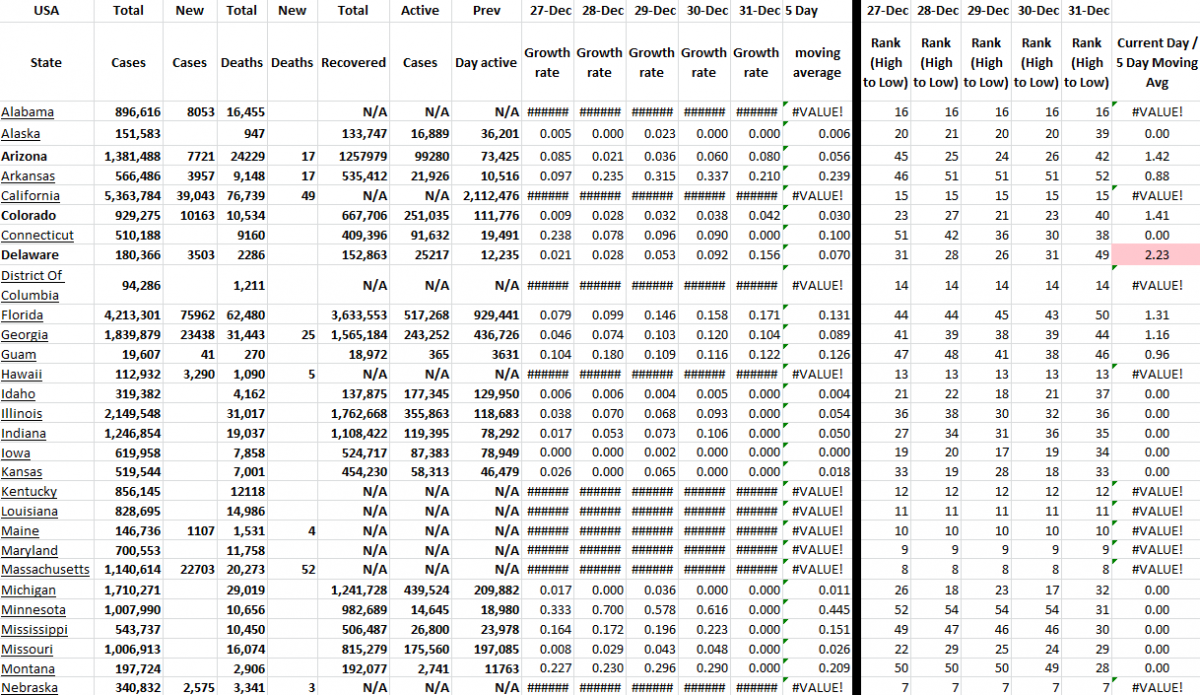
Task: Open the Michigan state link
Action: click(x=28, y=589)
